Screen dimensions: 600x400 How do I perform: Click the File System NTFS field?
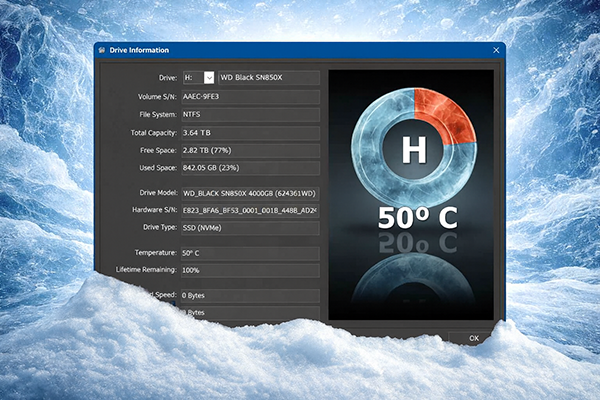(249, 115)
